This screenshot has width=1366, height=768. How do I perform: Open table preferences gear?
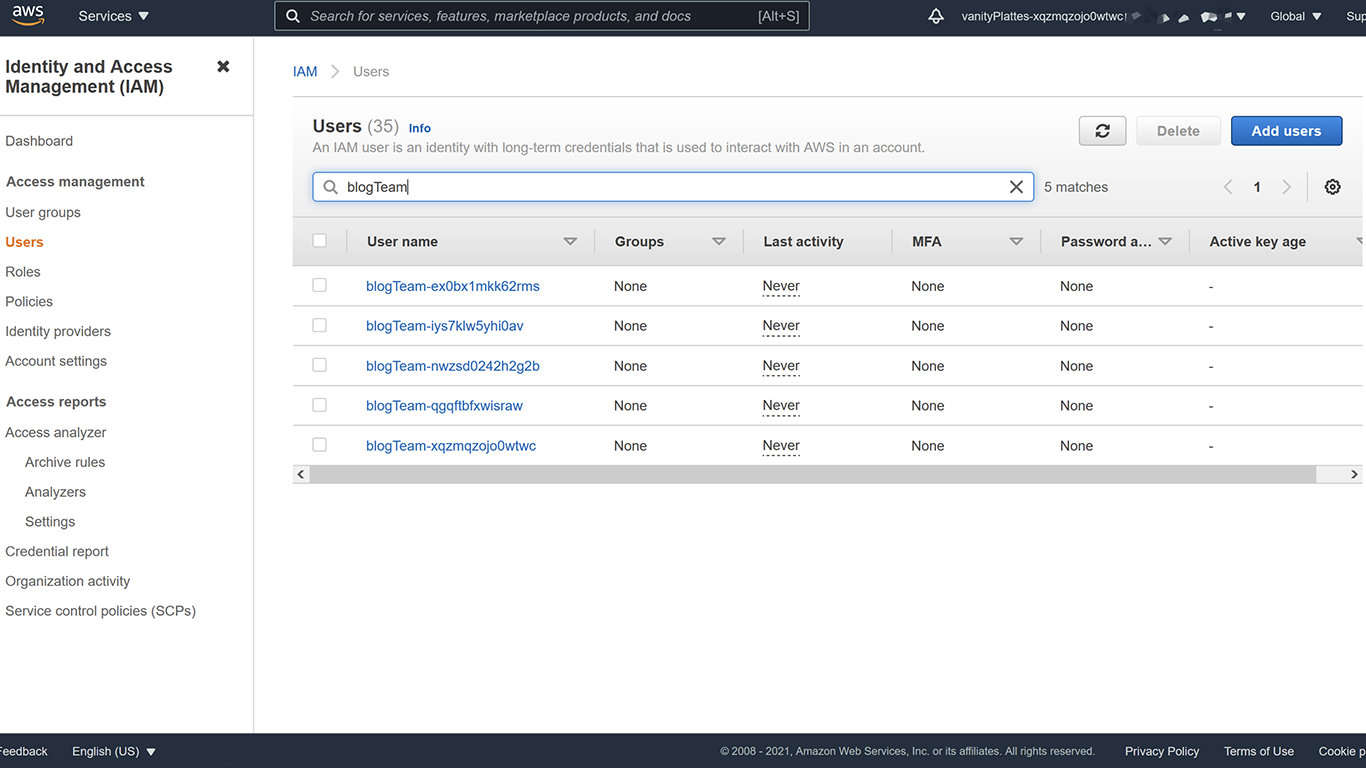1332,187
